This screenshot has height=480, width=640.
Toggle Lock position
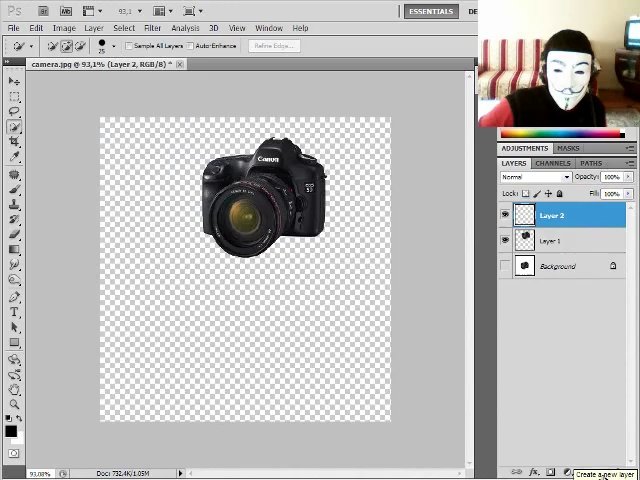[548, 193]
